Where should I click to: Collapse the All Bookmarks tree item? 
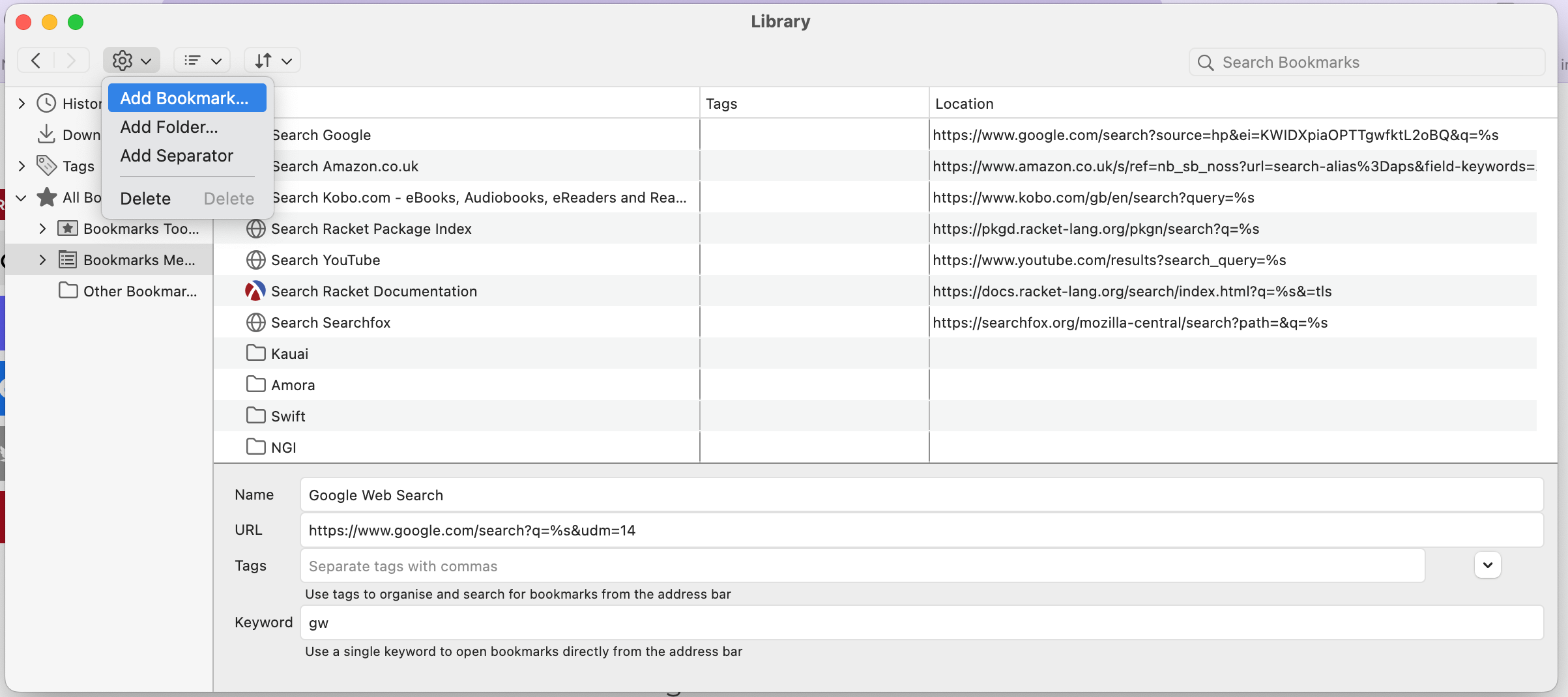[x=22, y=197]
